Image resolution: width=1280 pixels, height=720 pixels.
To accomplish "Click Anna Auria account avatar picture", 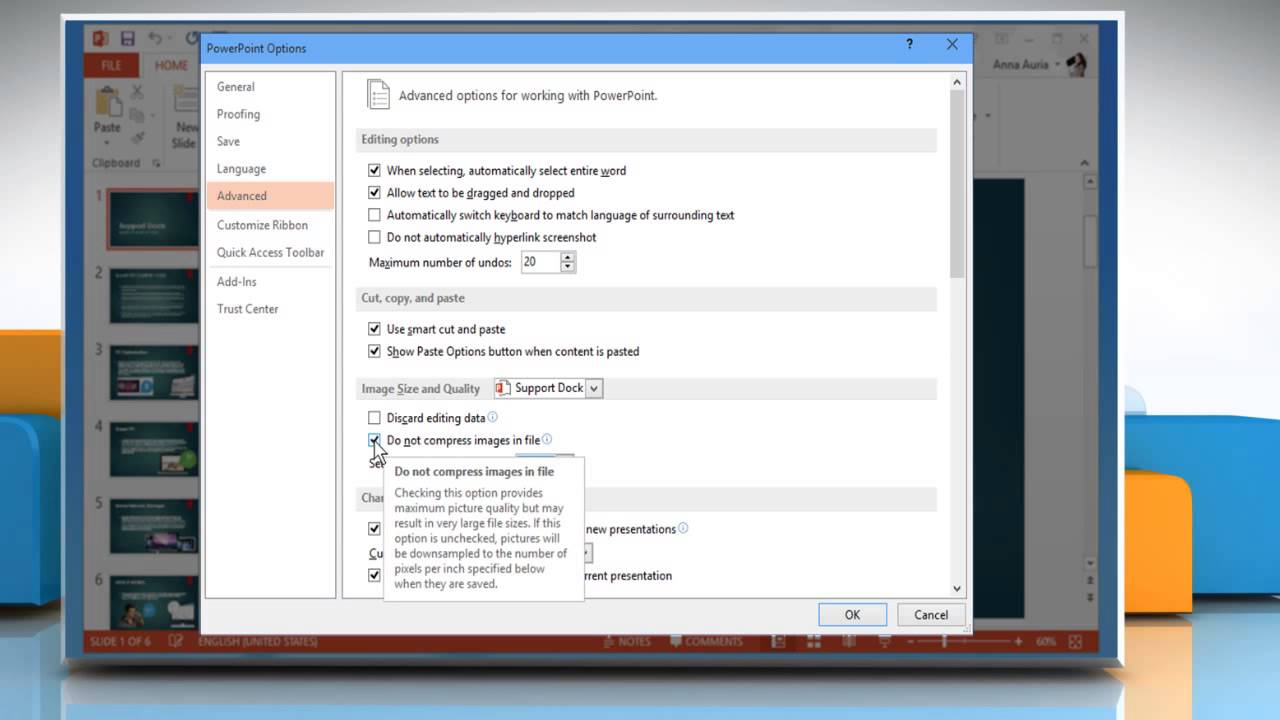I will pos(1076,65).
